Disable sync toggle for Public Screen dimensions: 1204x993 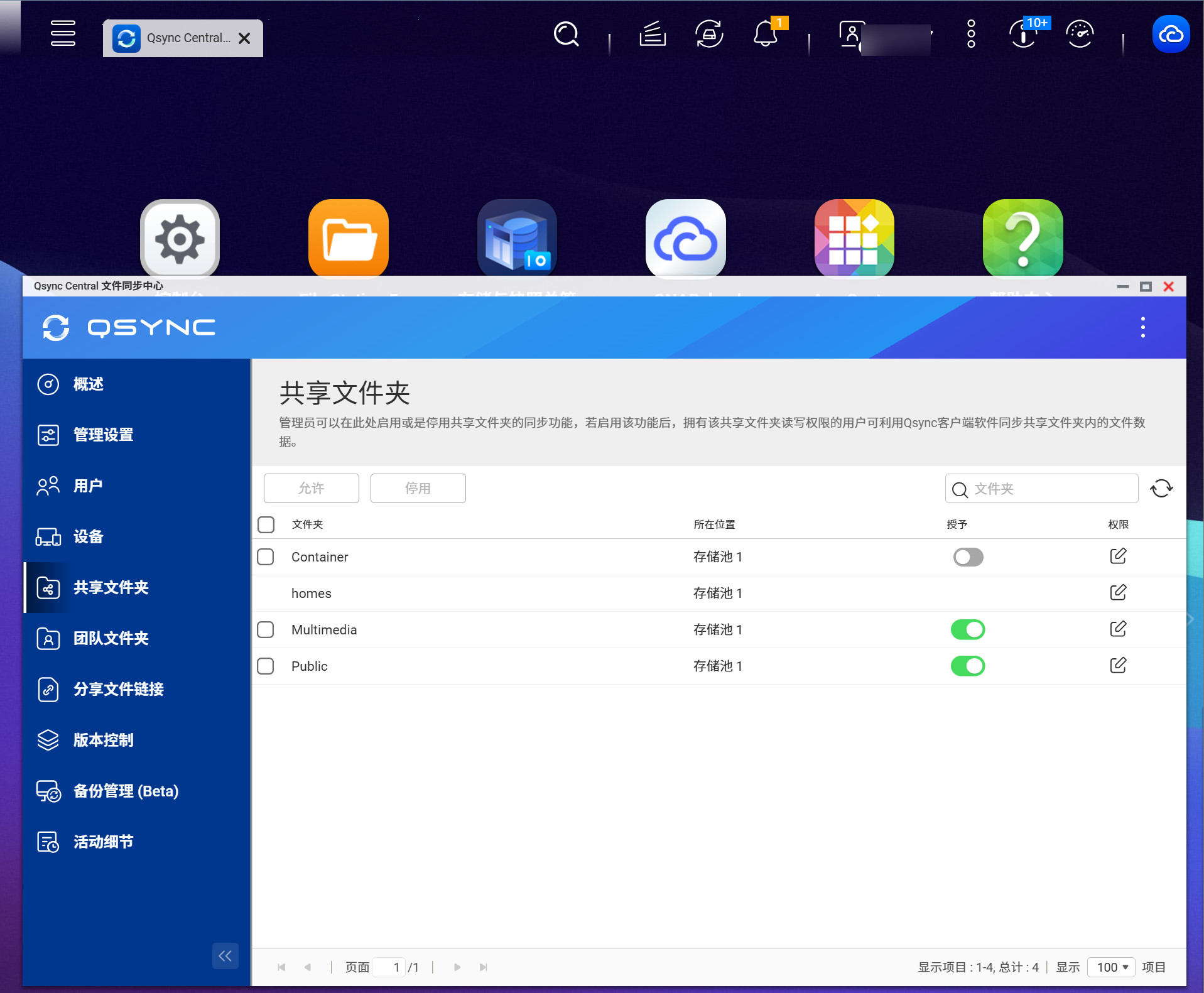tap(968, 666)
